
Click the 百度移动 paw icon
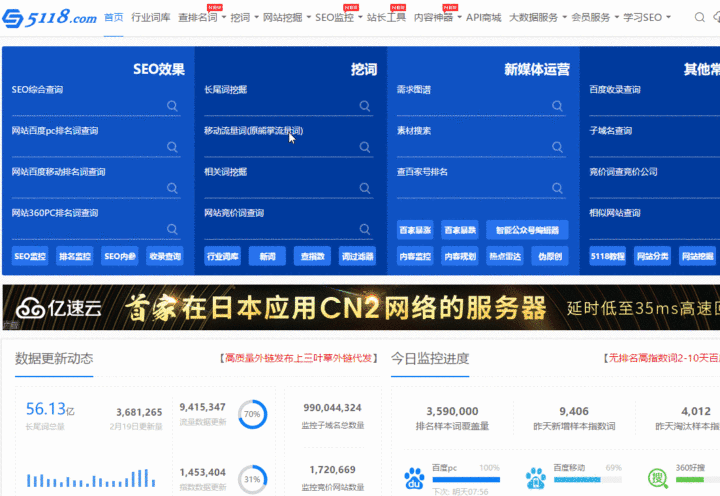pos(536,478)
